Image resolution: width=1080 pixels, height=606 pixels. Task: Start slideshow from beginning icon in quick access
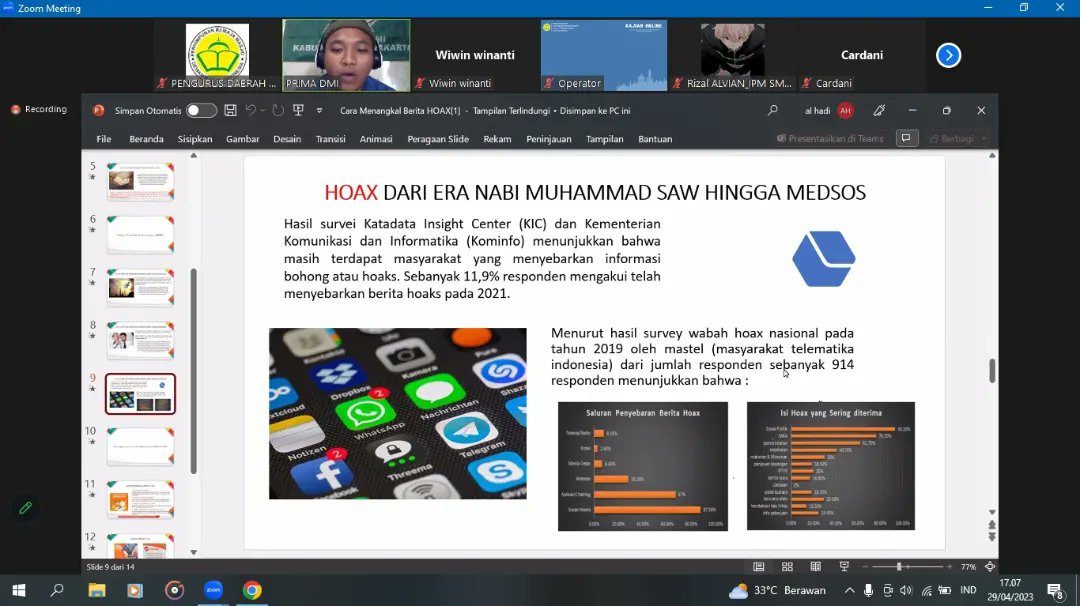[298, 110]
